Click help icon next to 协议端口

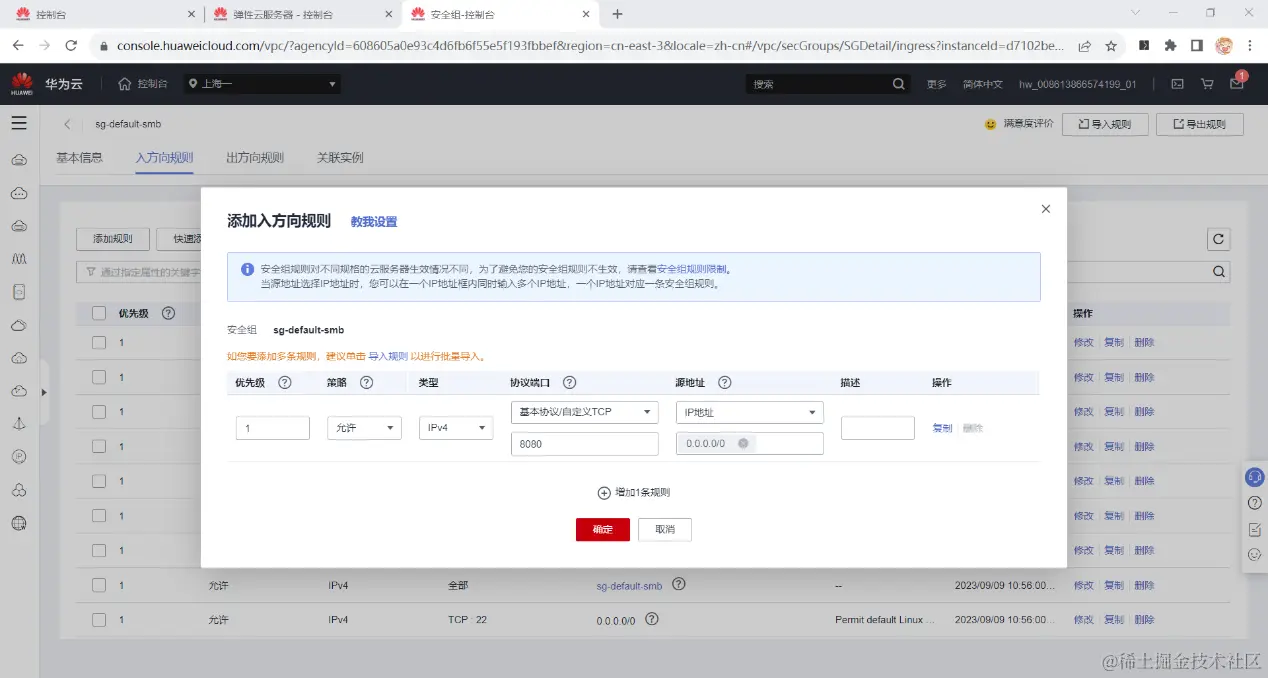(x=570, y=382)
